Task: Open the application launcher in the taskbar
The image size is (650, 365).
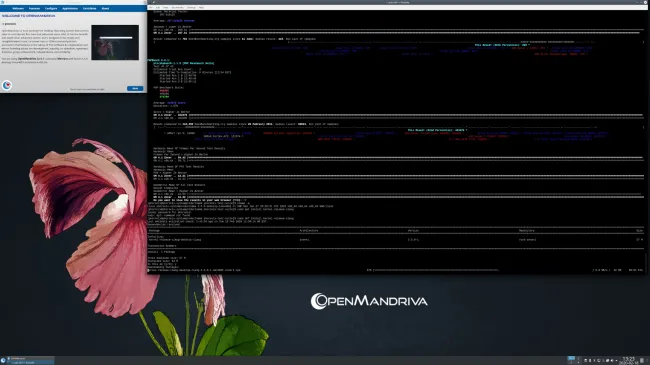Action: click(3, 360)
